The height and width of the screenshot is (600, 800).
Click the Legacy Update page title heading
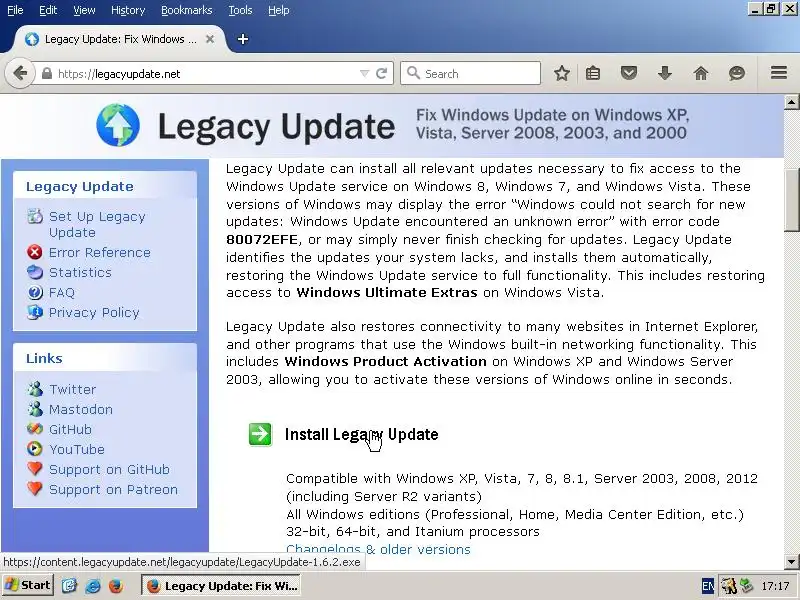point(276,126)
